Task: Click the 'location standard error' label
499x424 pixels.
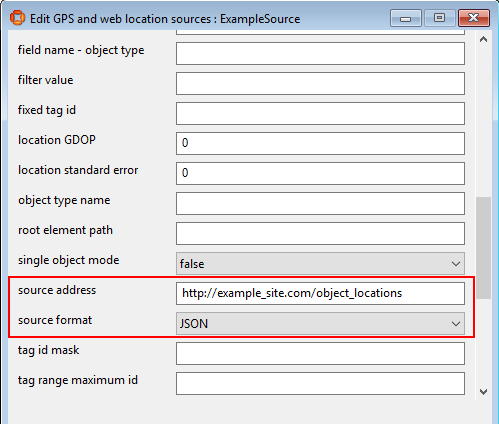Action: [78, 170]
